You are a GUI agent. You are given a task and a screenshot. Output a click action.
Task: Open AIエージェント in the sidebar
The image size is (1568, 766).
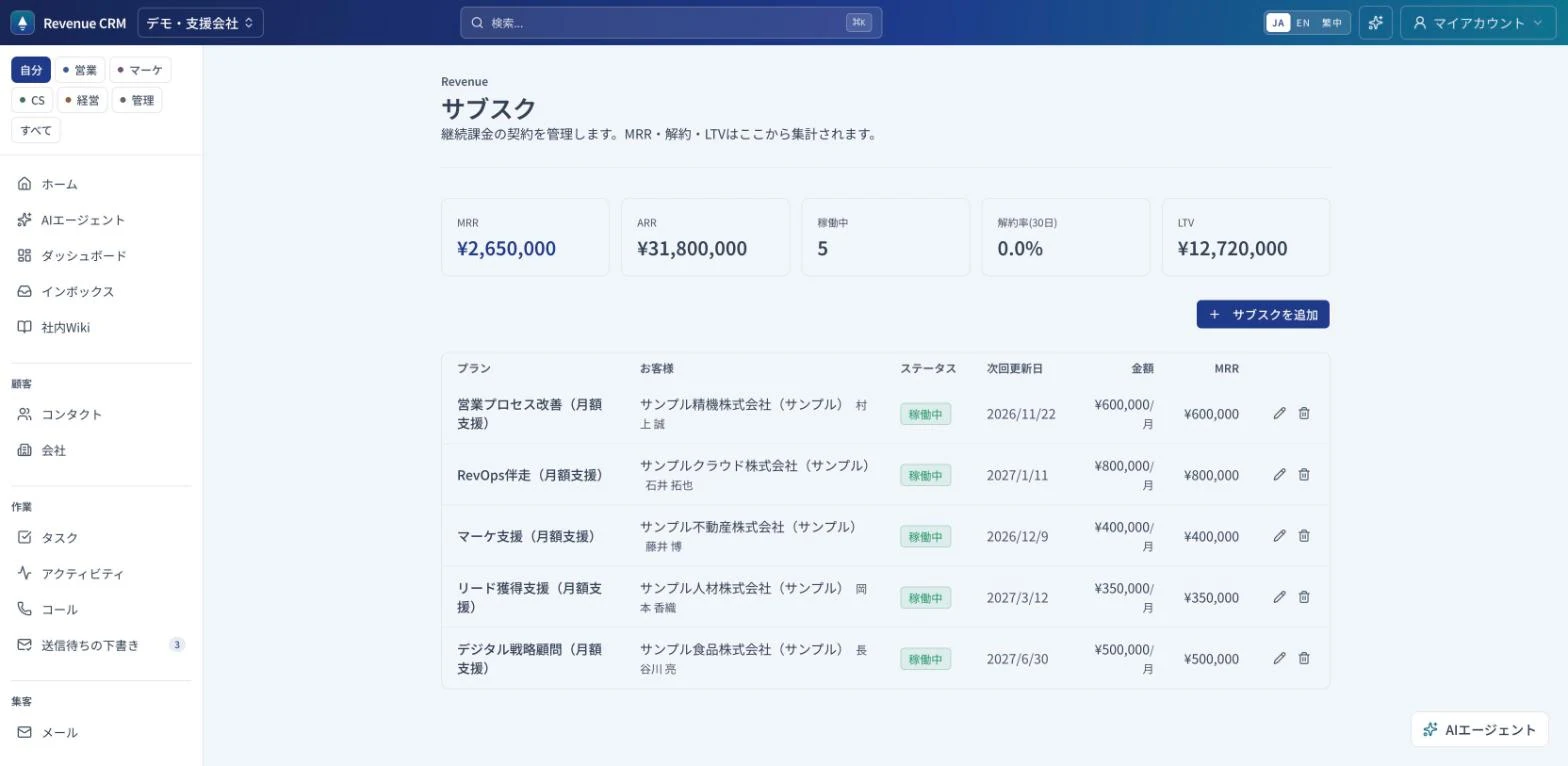[83, 220]
